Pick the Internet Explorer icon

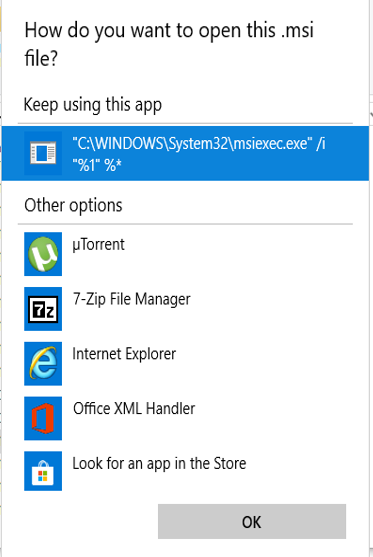(x=43, y=363)
